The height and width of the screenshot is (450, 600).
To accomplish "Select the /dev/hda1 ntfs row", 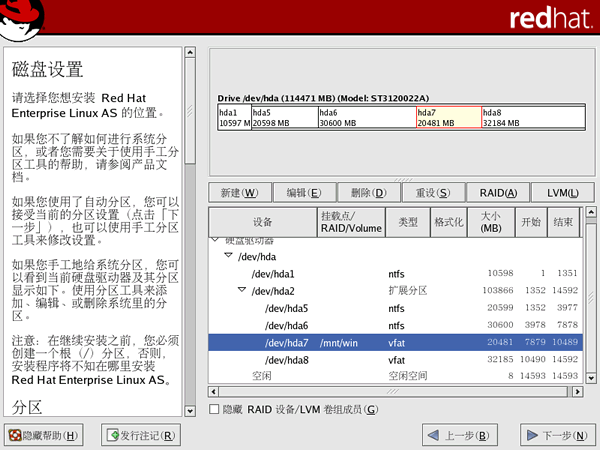I will [396, 274].
